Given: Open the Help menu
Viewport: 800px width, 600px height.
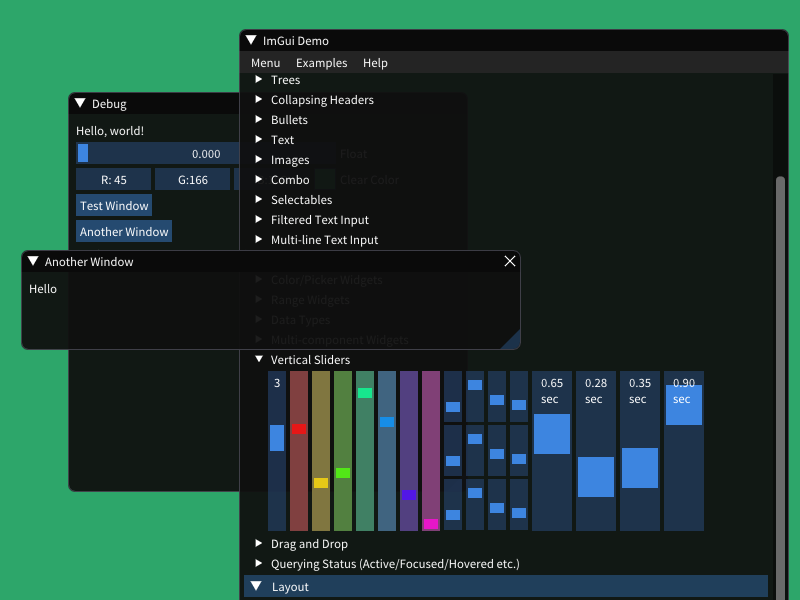Looking at the screenshot, I should click(375, 63).
